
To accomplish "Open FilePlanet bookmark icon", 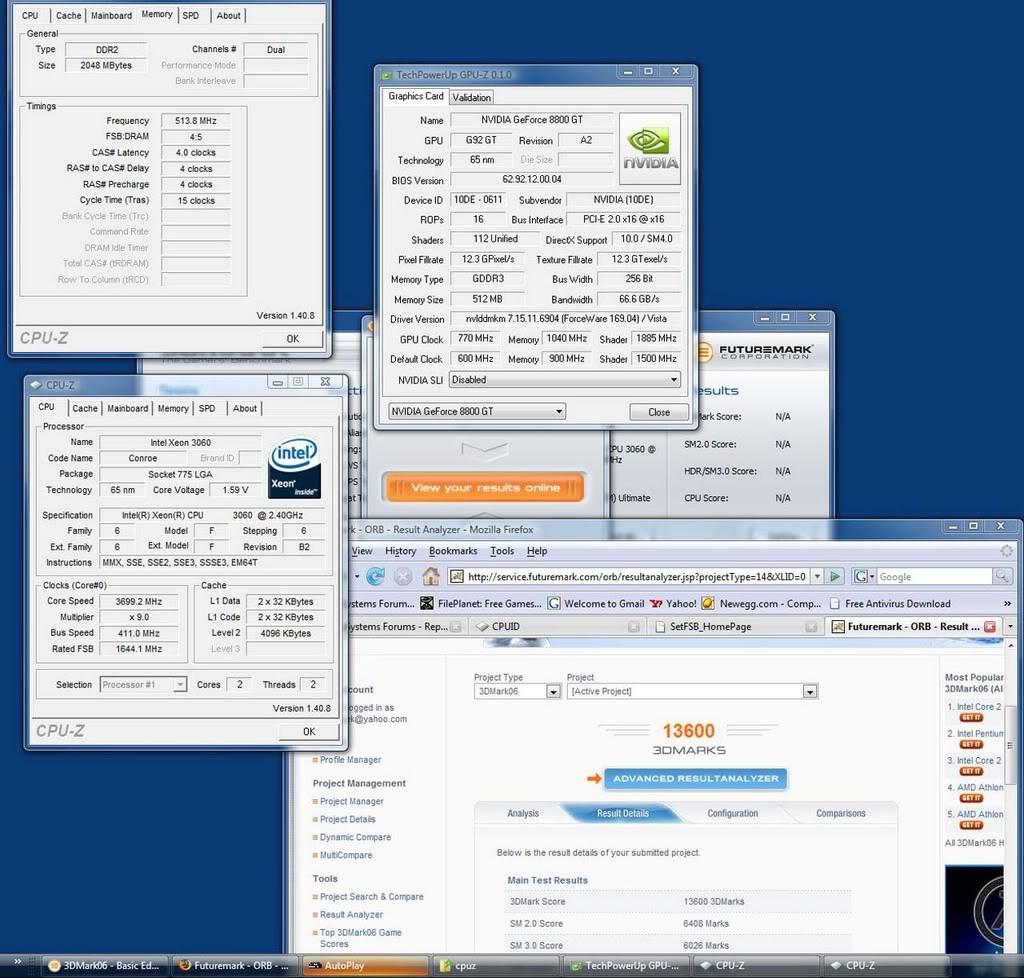I will 426,603.
